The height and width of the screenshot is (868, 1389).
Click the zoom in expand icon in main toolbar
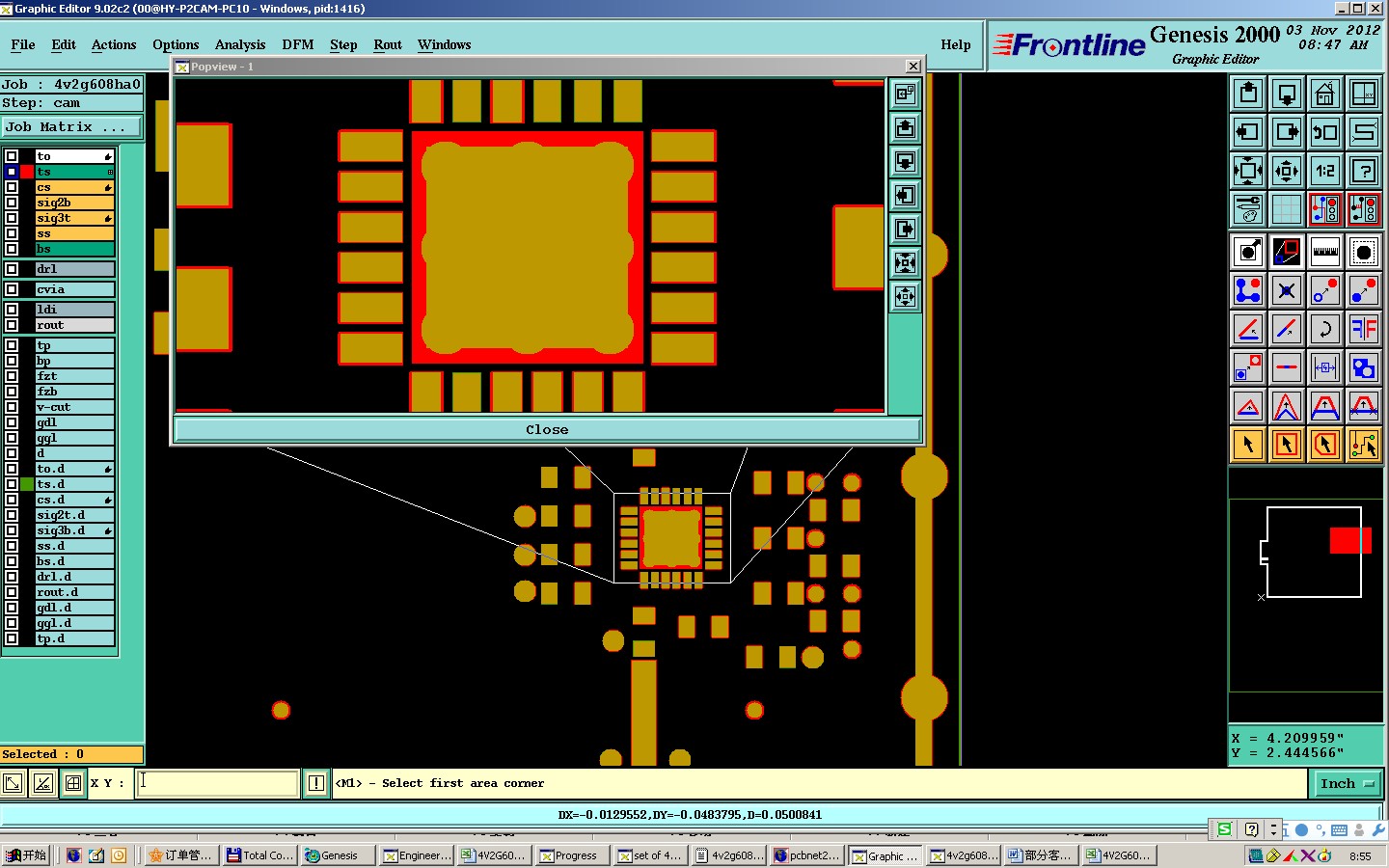[1248, 171]
